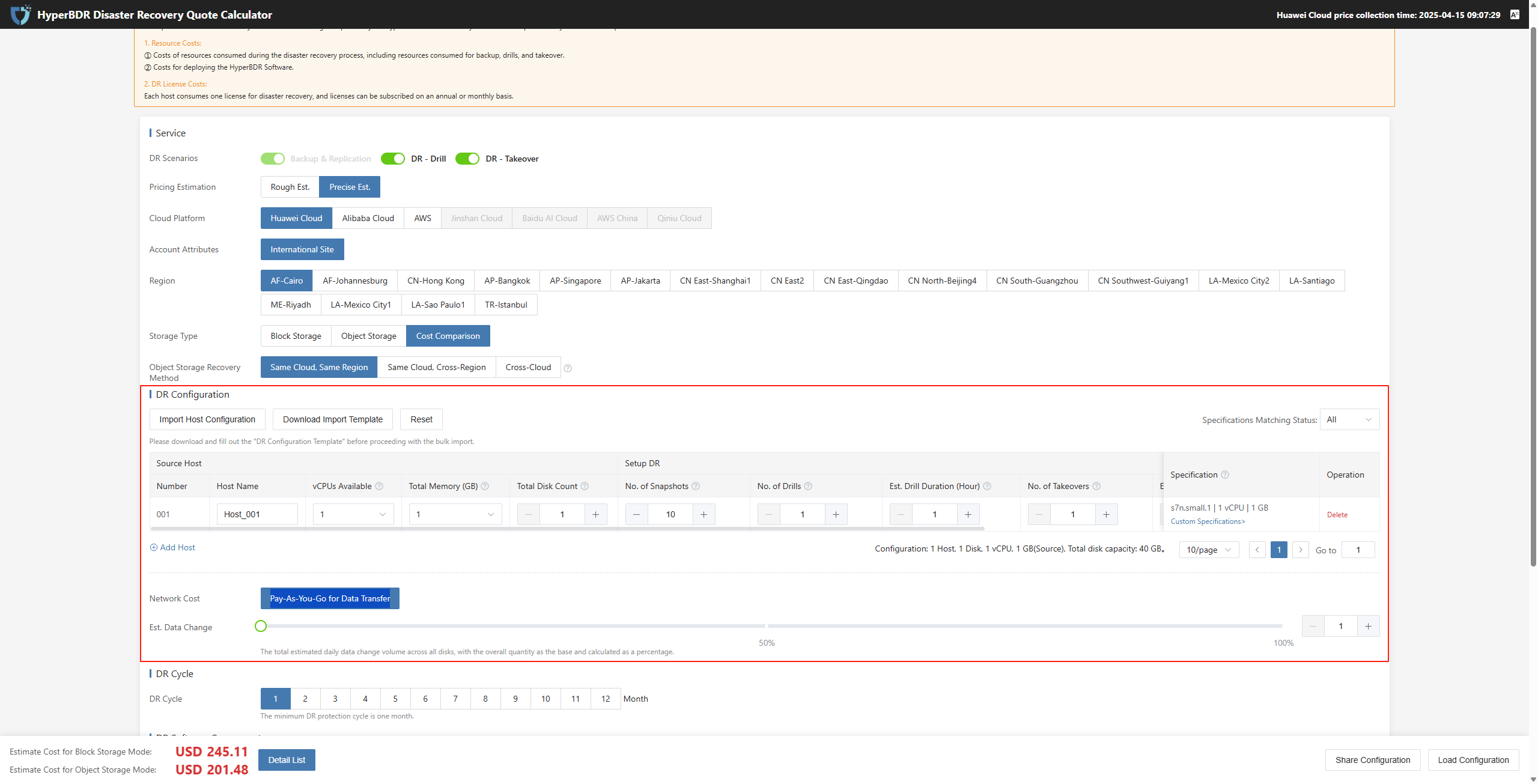This screenshot has width=1538, height=784.
Task: Show help for No. of Takeovers column
Action: [x=1096, y=486]
